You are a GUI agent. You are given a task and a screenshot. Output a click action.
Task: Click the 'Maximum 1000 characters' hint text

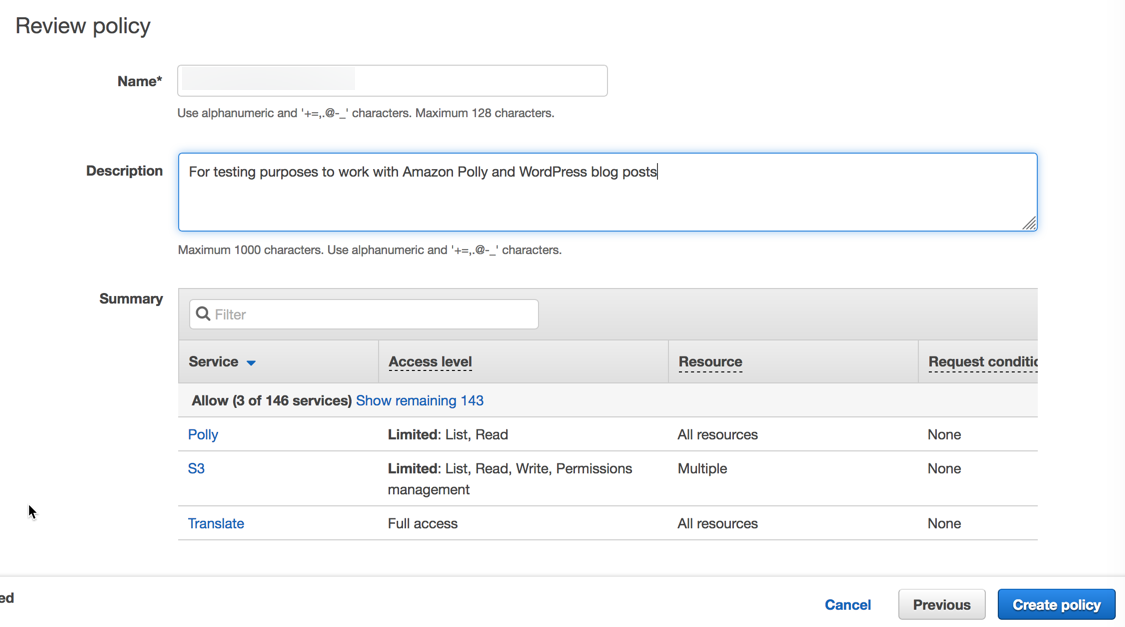click(x=369, y=250)
